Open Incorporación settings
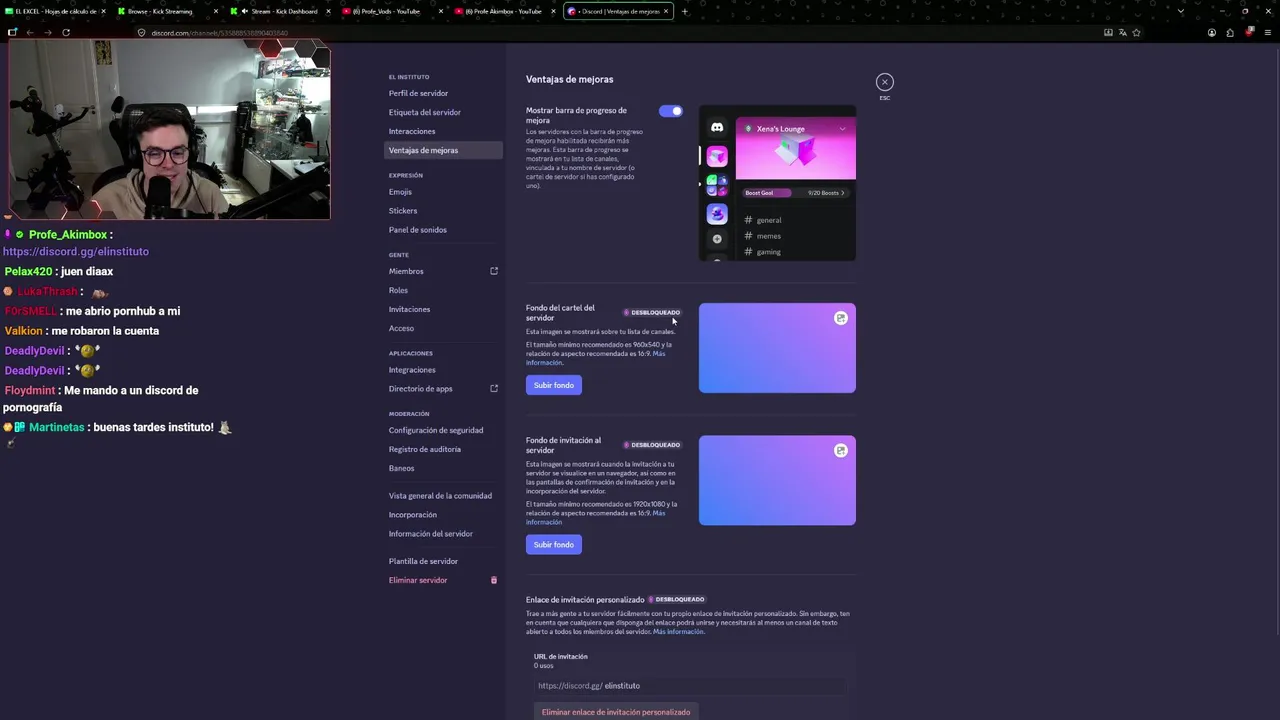This screenshot has width=1280, height=720. (x=443, y=515)
